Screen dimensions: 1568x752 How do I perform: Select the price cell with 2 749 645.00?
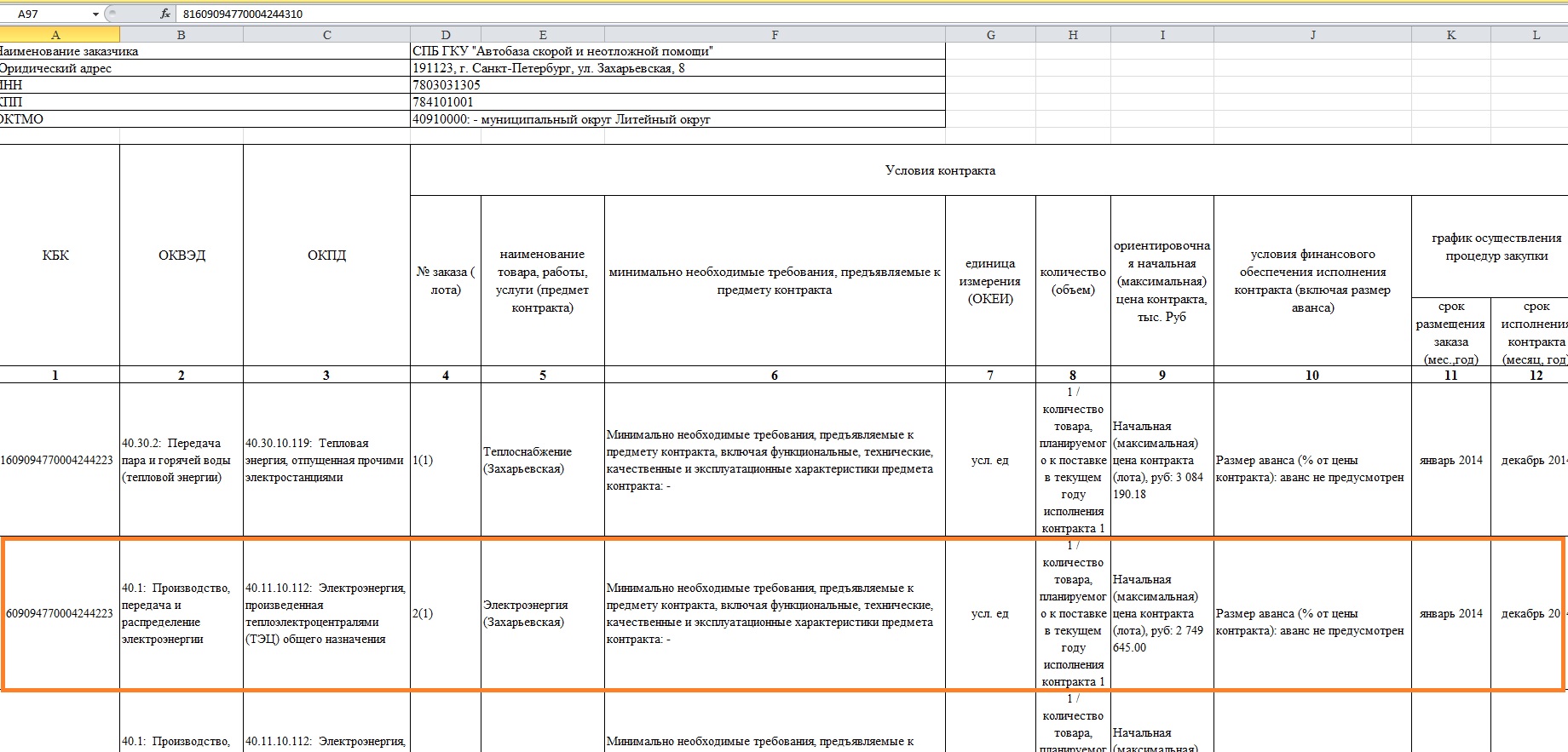point(1162,613)
